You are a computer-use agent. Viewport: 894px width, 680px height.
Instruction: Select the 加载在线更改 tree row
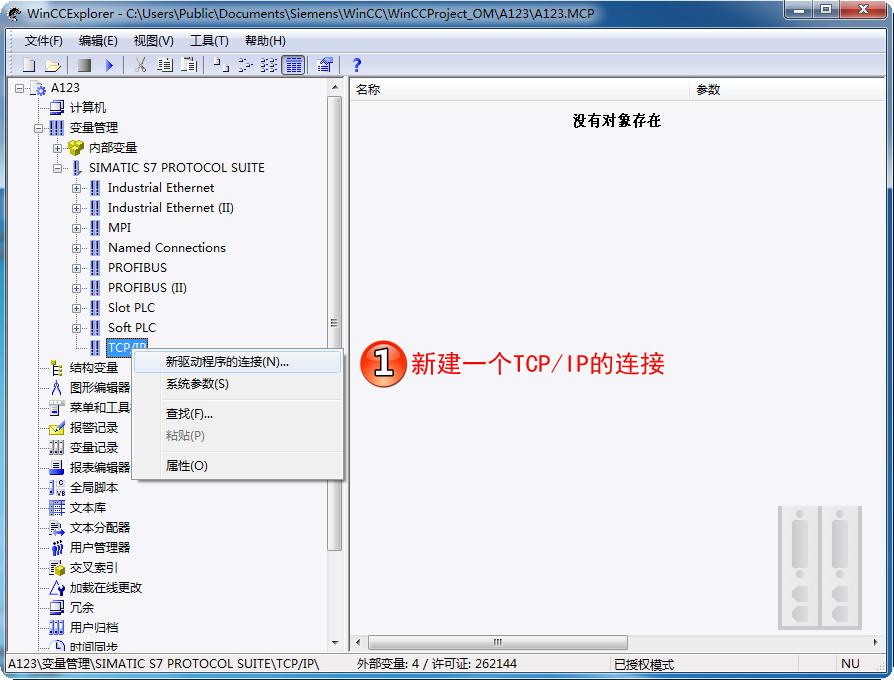[x=105, y=588]
